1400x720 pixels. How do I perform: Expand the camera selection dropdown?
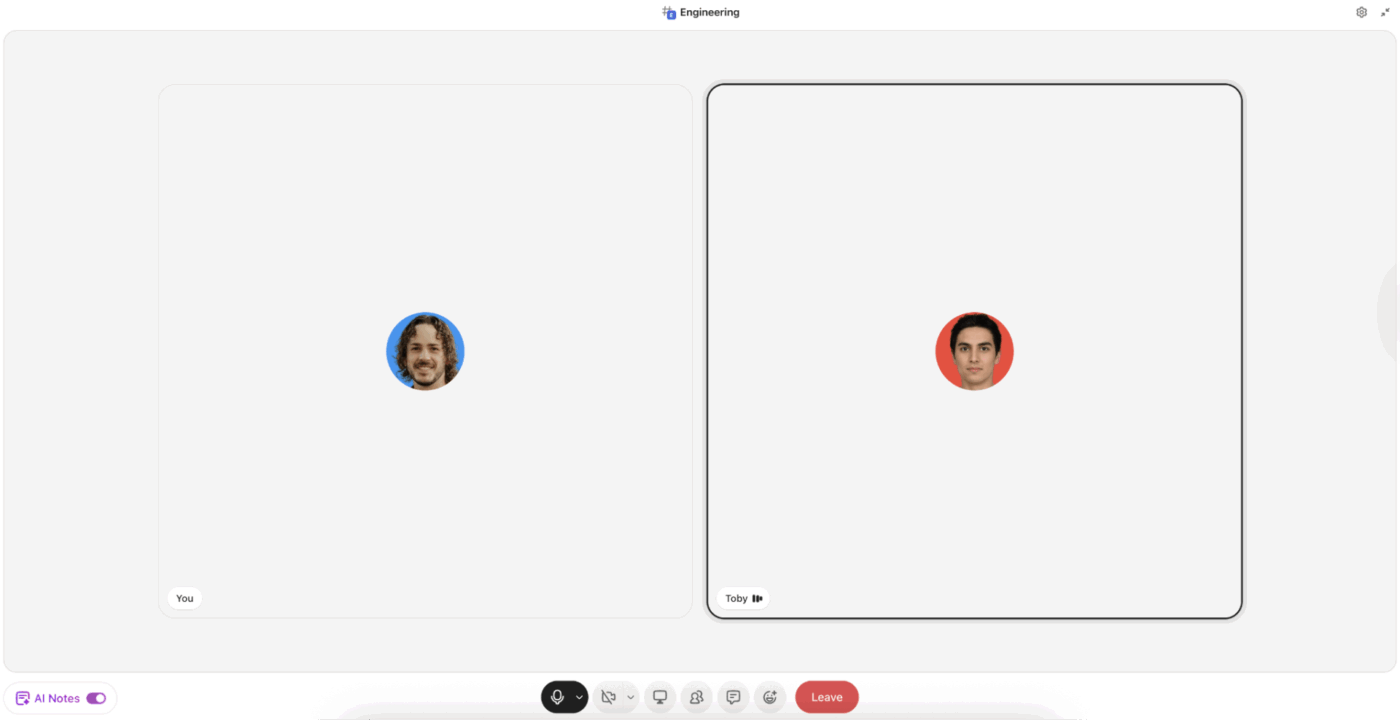pyautogui.click(x=630, y=696)
